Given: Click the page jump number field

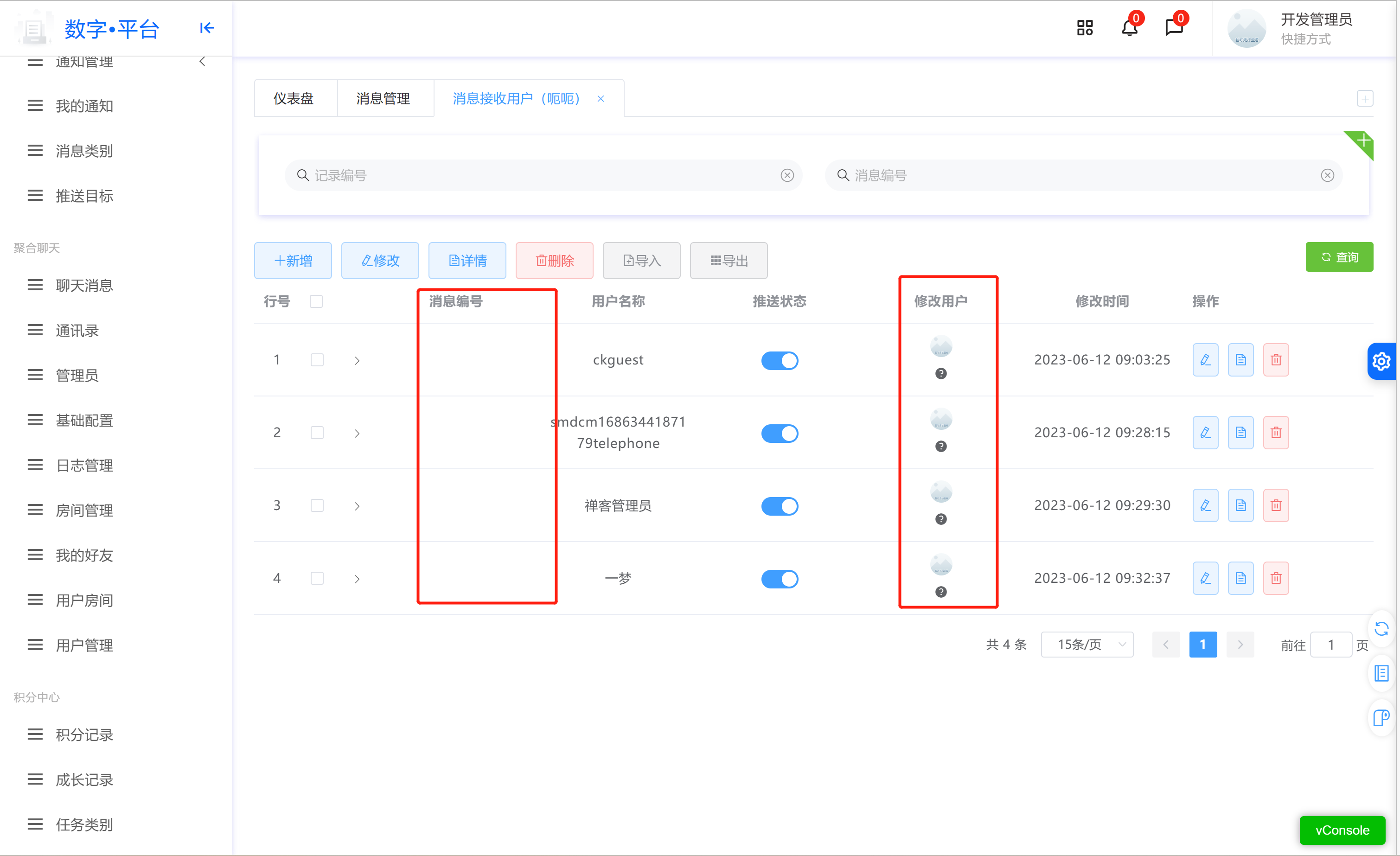Looking at the screenshot, I should [x=1331, y=644].
